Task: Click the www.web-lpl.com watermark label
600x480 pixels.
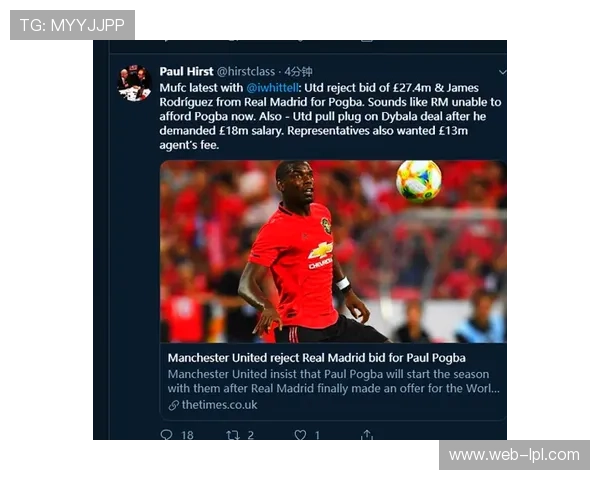Action: click(514, 455)
